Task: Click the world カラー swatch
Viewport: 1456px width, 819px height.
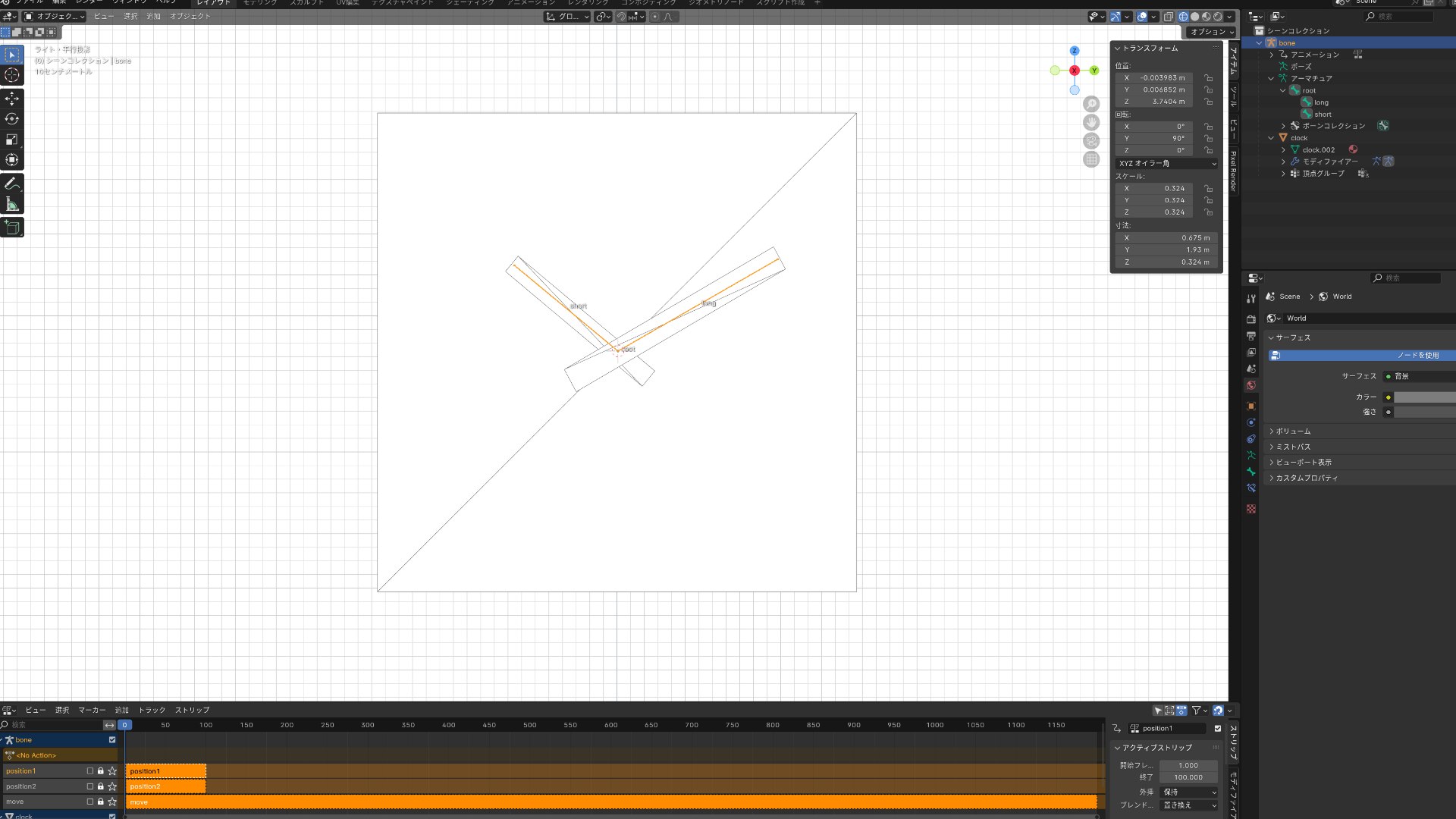Action: tap(1424, 397)
